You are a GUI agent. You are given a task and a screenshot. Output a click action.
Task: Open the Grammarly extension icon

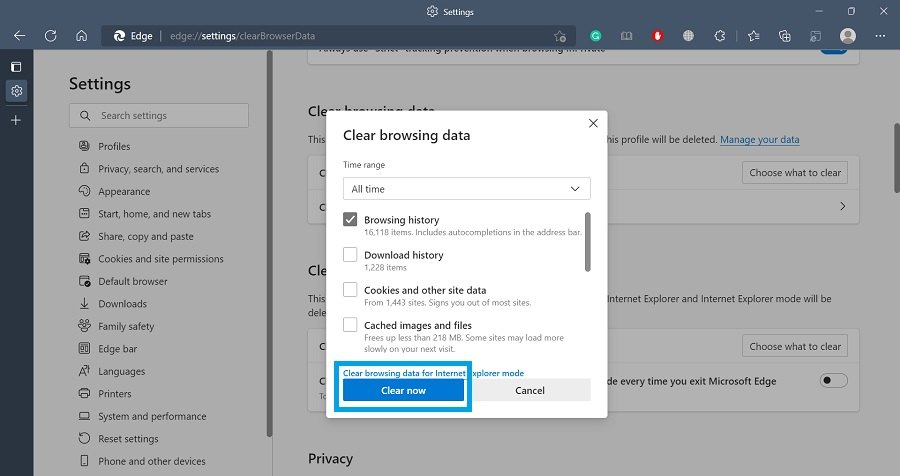596,36
